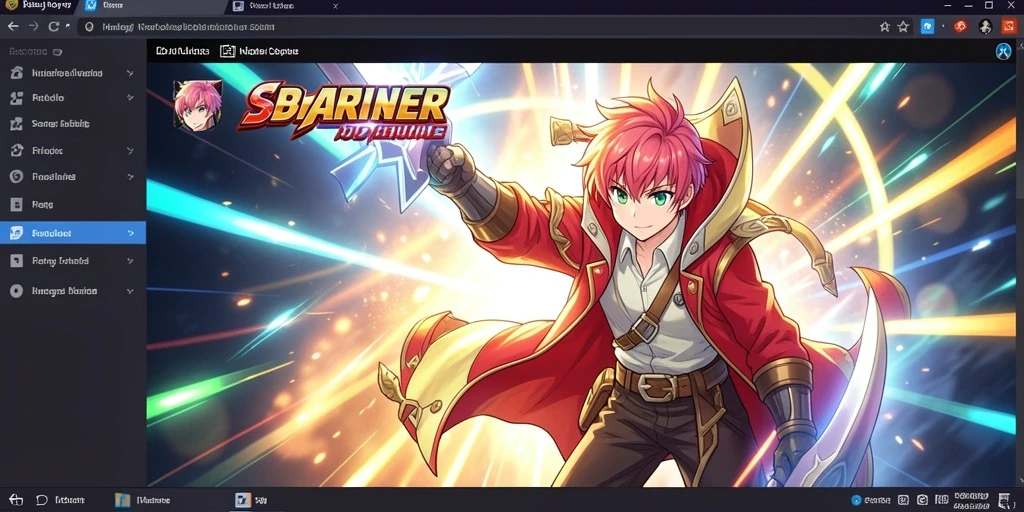Bookmark the page with the rightmost star icon
The width and height of the screenshot is (1024, 512).
coord(903,27)
